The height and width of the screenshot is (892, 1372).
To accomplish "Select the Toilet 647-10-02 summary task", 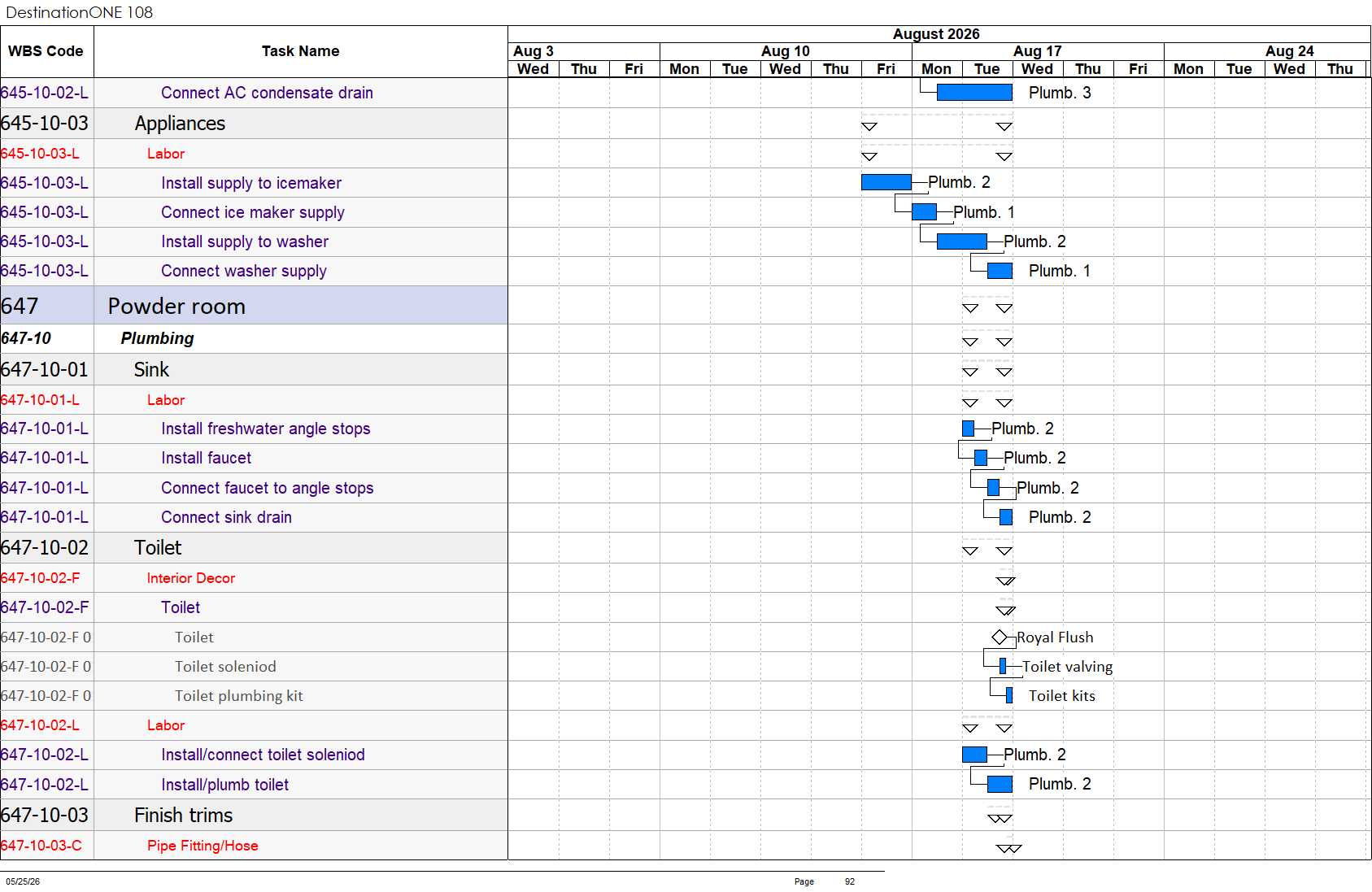I will pos(254,547).
